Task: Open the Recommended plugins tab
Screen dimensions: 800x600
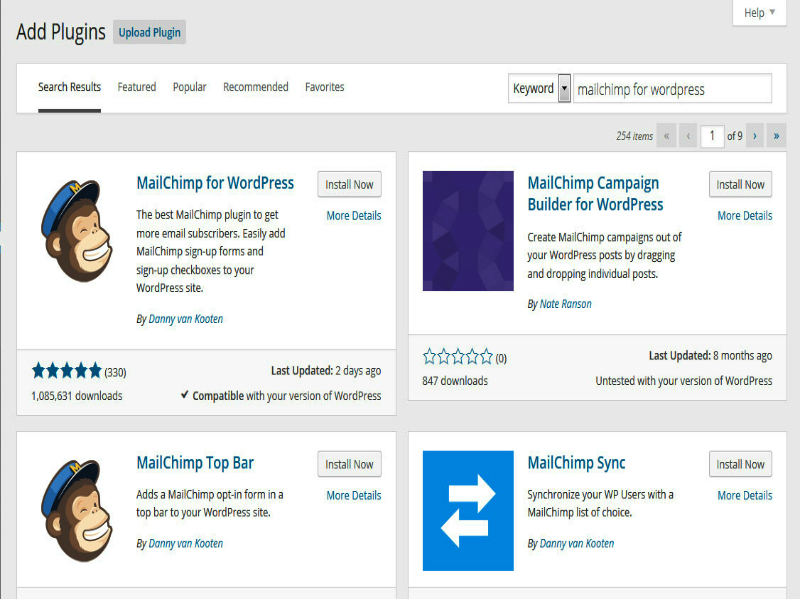Action: click(x=256, y=87)
